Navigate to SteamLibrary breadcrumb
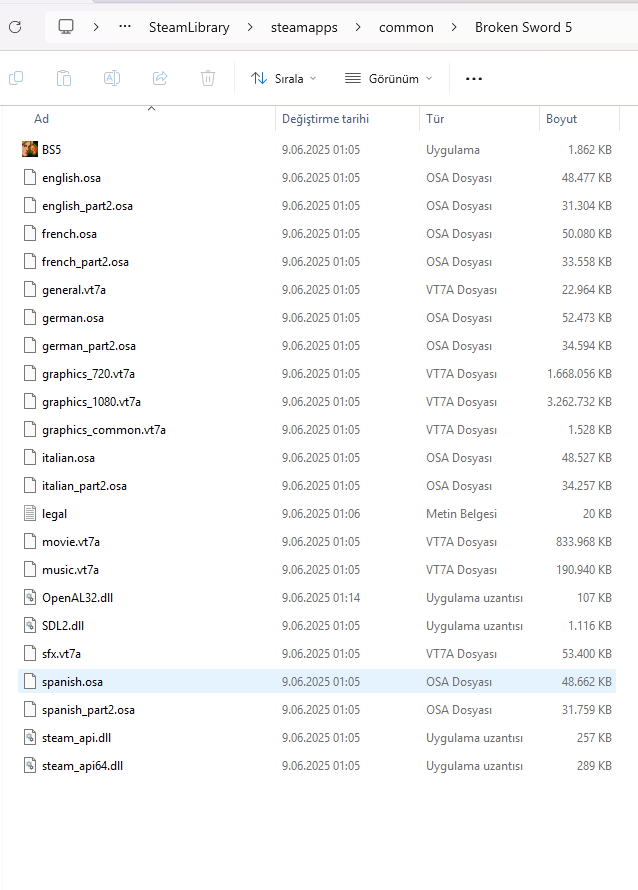638x890 pixels. (189, 27)
